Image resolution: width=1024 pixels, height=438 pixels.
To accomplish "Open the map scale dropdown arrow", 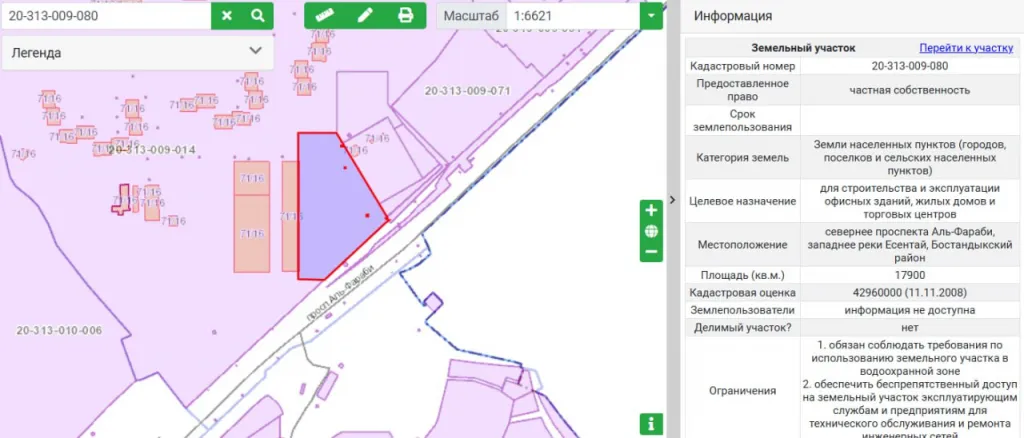I will click(x=652, y=15).
